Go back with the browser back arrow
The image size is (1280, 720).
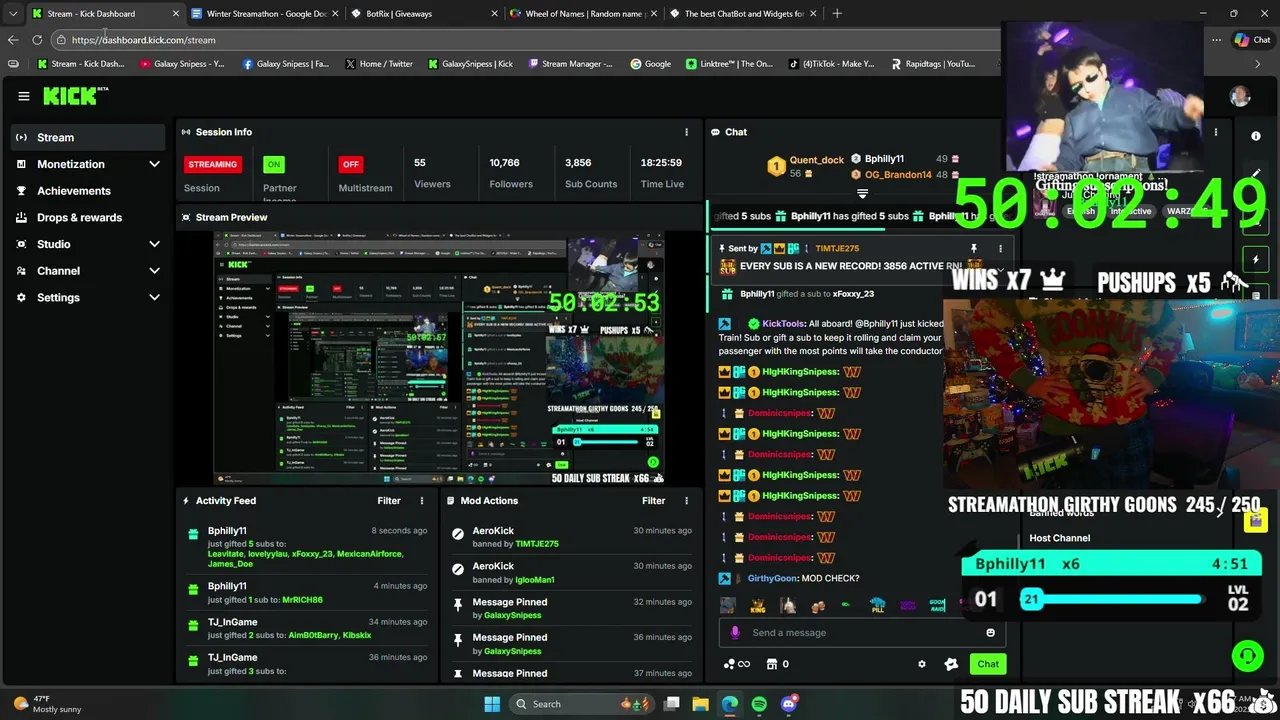coord(12,40)
